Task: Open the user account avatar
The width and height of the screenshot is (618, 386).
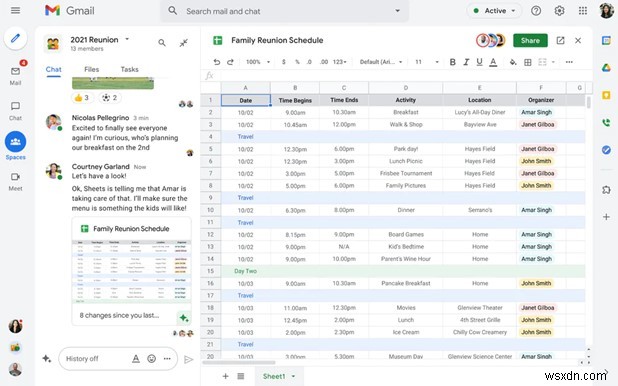Action: point(606,11)
